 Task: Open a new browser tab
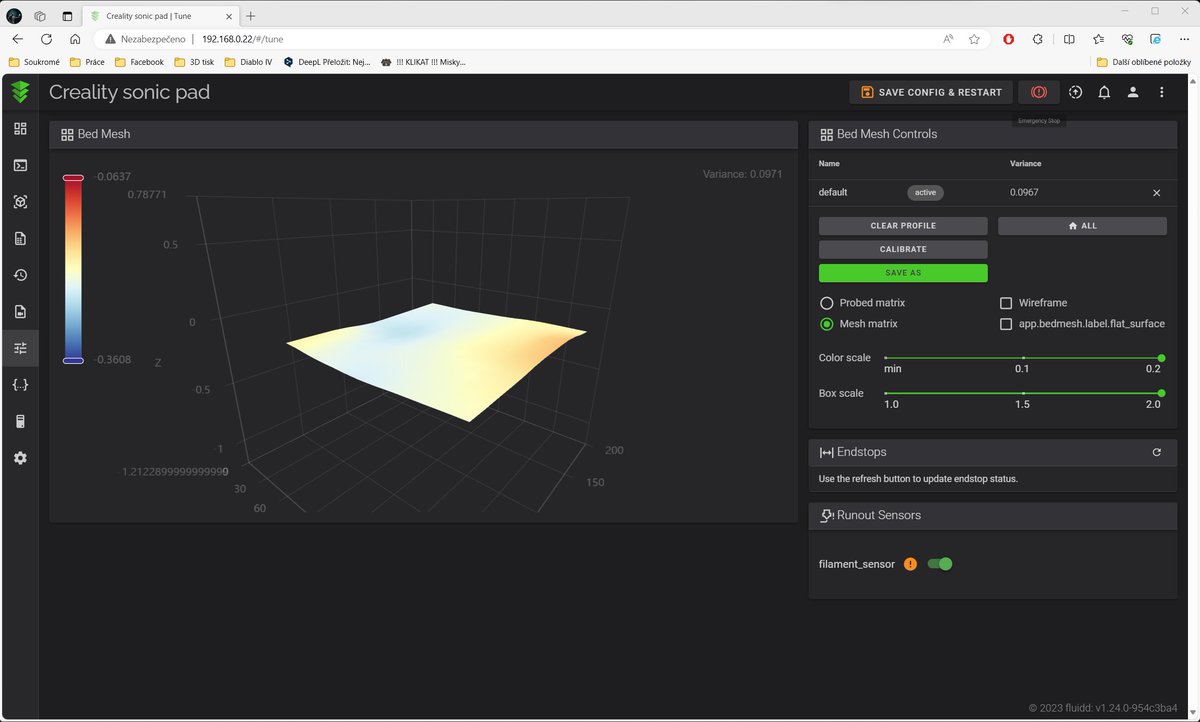tap(250, 16)
